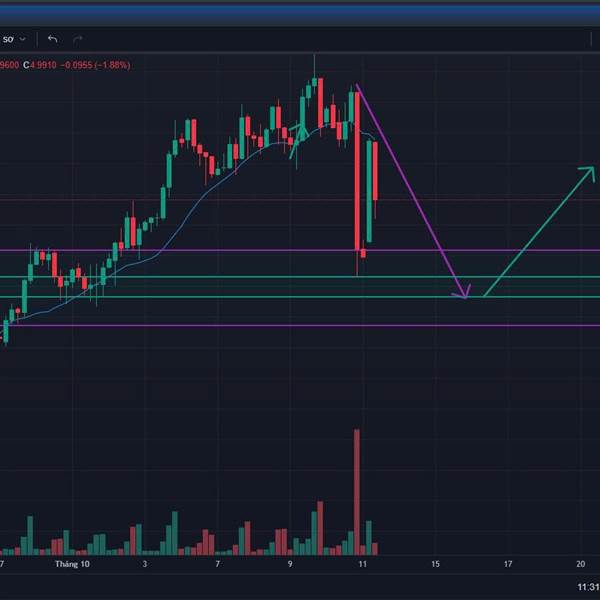Click the '20' date on time axis
The image size is (600, 600).
click(x=580, y=564)
